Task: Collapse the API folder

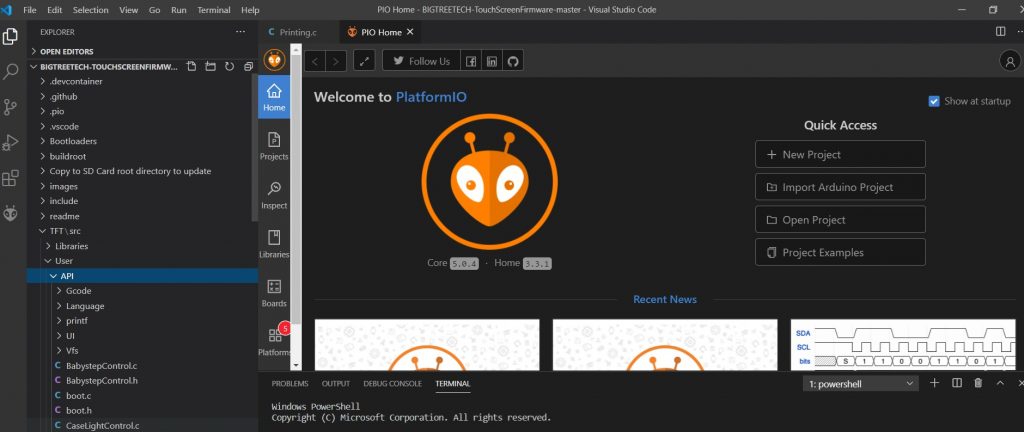Action: click(x=142, y=276)
